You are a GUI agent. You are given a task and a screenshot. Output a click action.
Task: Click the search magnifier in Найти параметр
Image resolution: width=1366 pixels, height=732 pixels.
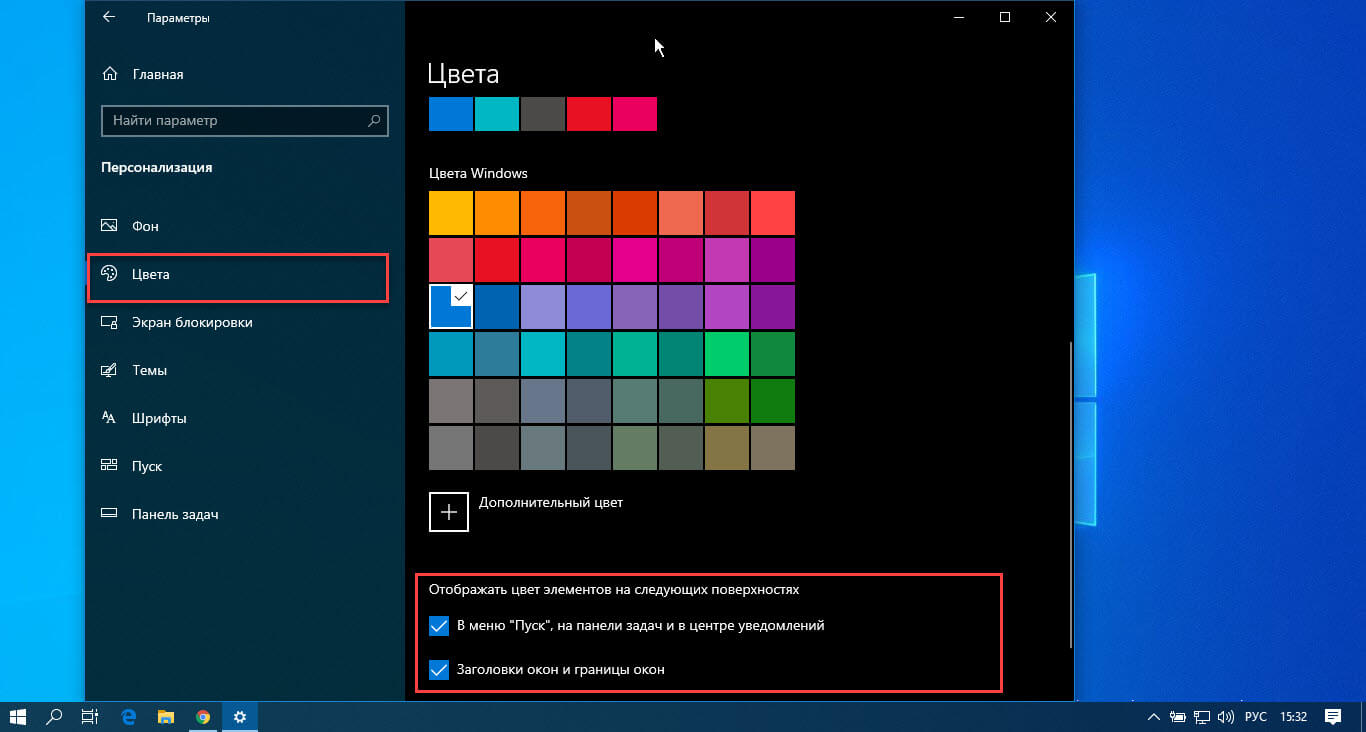[374, 120]
